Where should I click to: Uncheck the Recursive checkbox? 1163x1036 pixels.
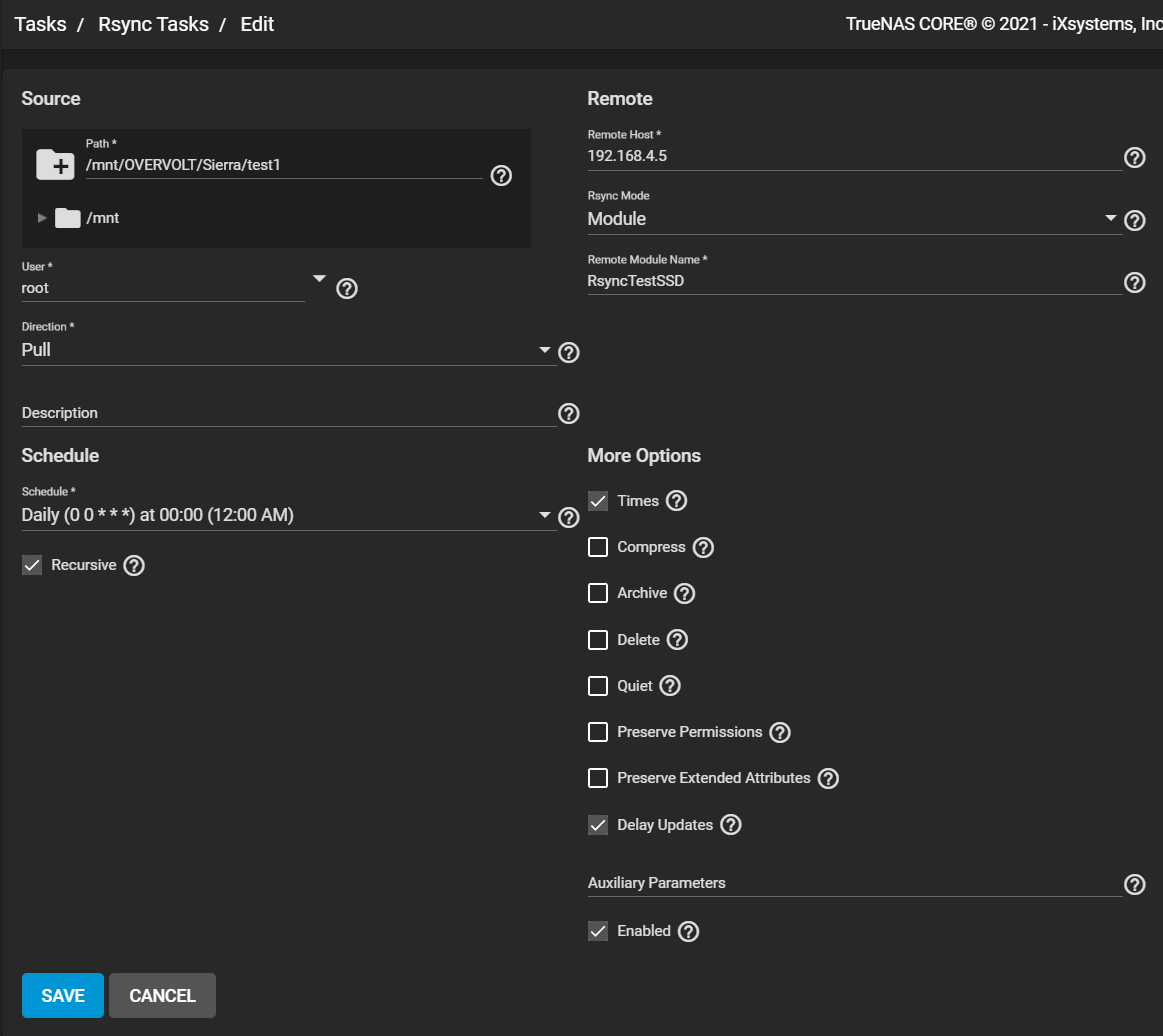coord(32,565)
